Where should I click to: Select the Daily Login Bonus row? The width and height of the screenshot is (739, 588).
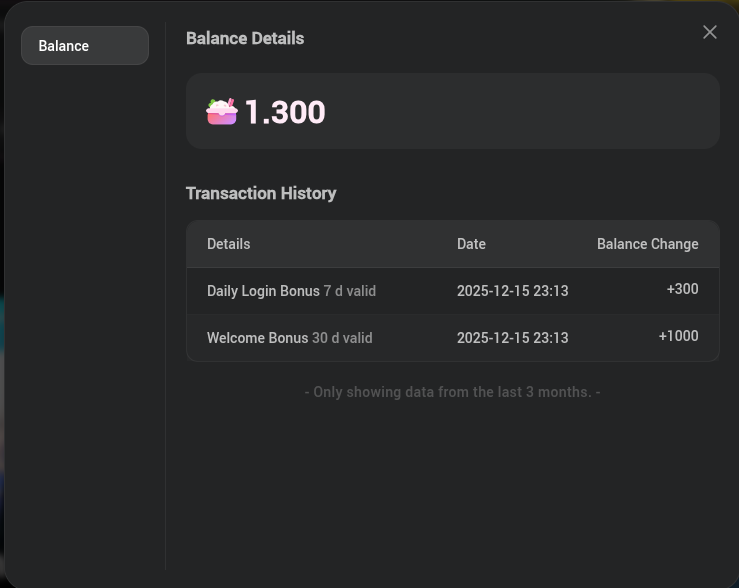pyautogui.click(x=453, y=291)
